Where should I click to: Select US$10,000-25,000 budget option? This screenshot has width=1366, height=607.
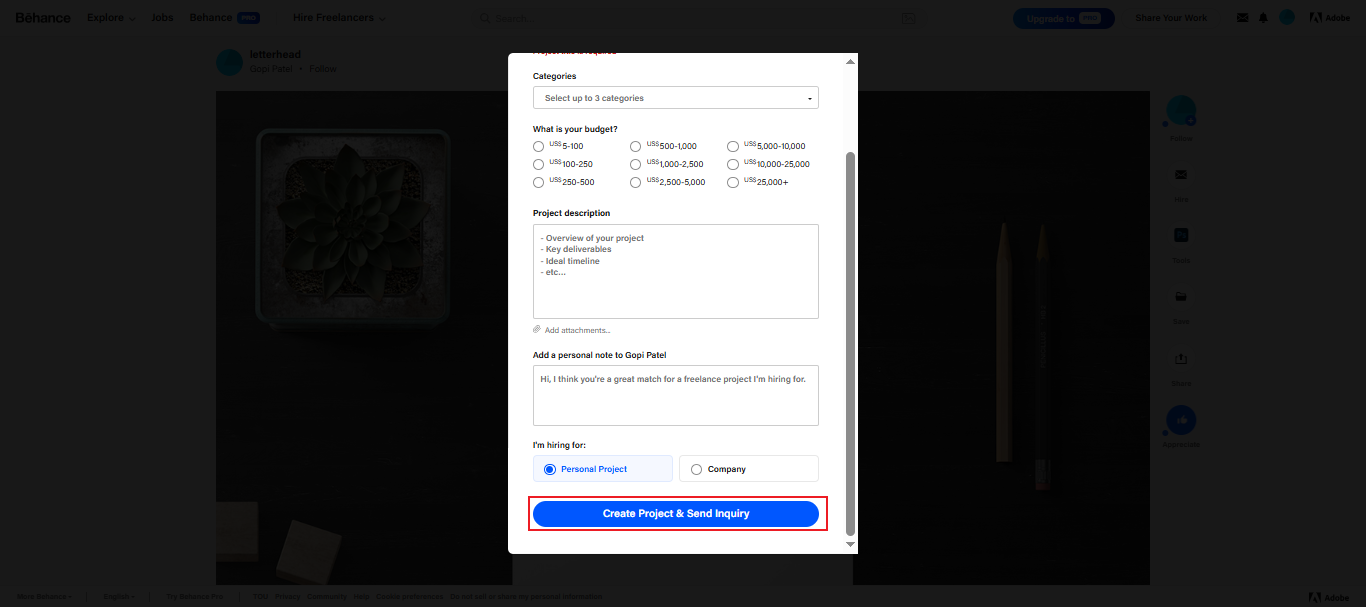pos(733,165)
